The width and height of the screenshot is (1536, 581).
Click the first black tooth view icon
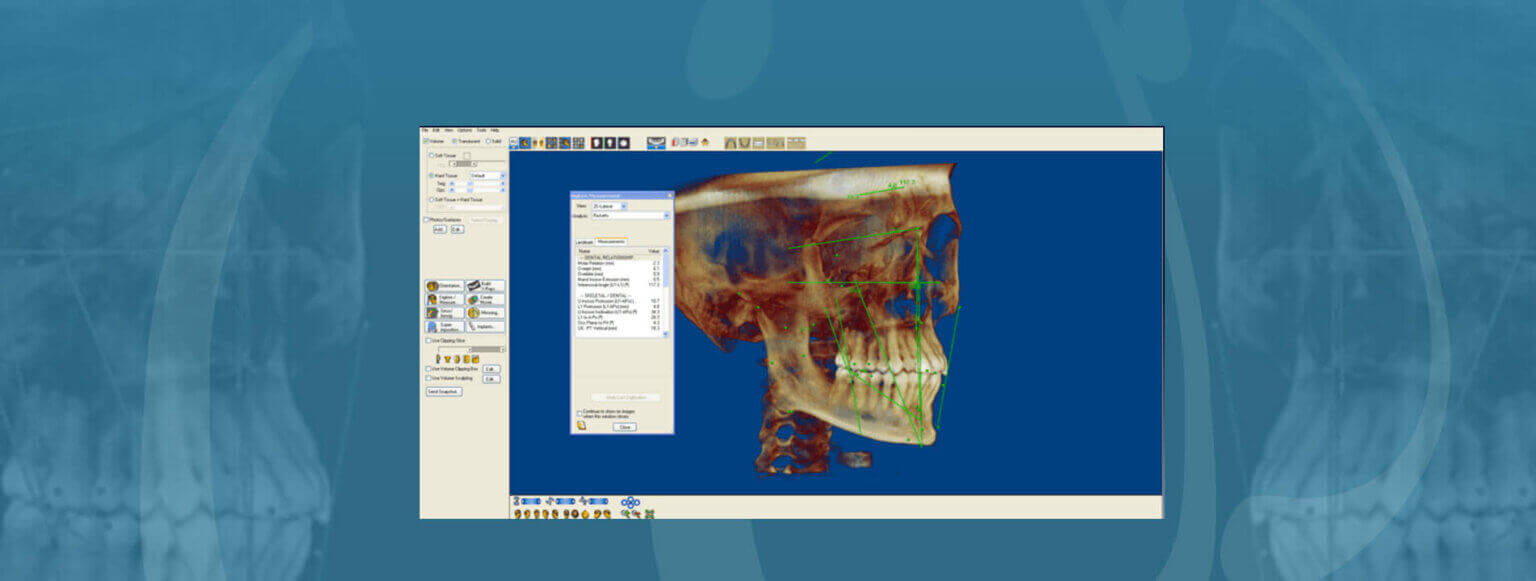[596, 143]
